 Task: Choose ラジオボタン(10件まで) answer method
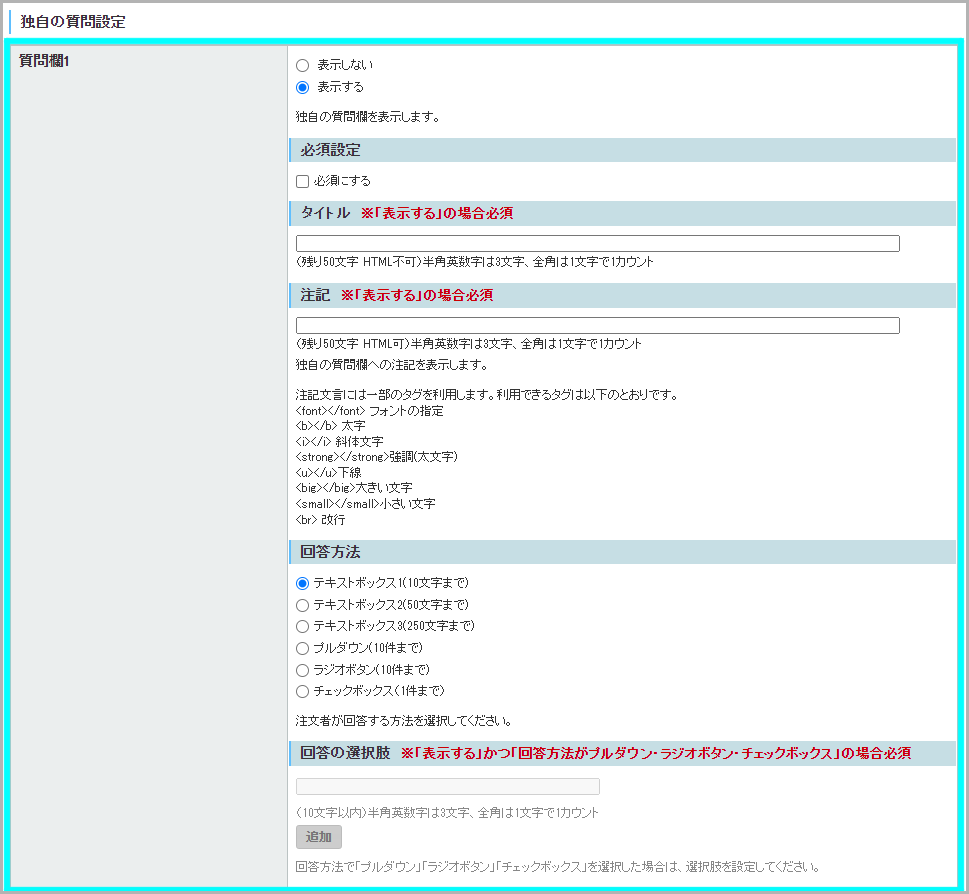pos(302,670)
